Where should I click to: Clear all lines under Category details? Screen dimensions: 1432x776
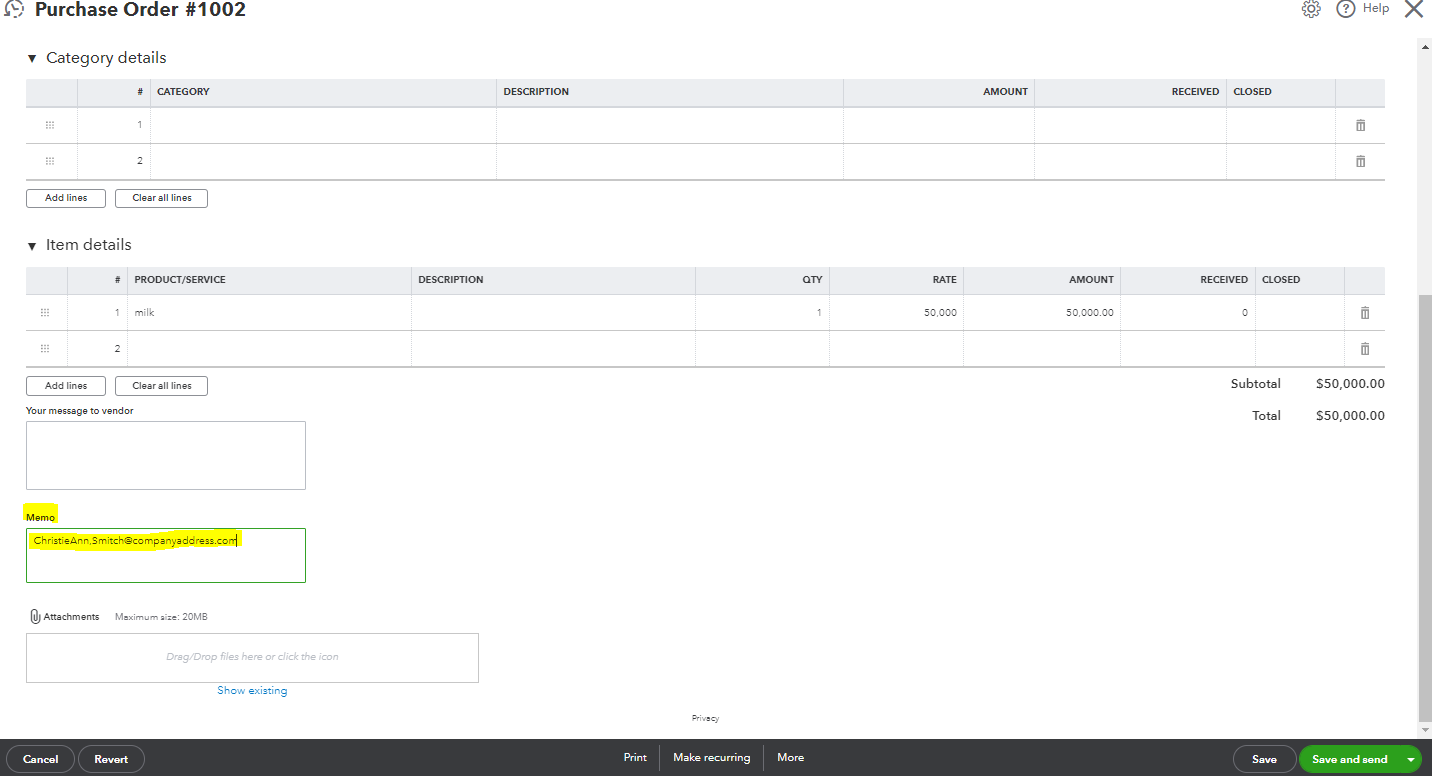click(162, 198)
